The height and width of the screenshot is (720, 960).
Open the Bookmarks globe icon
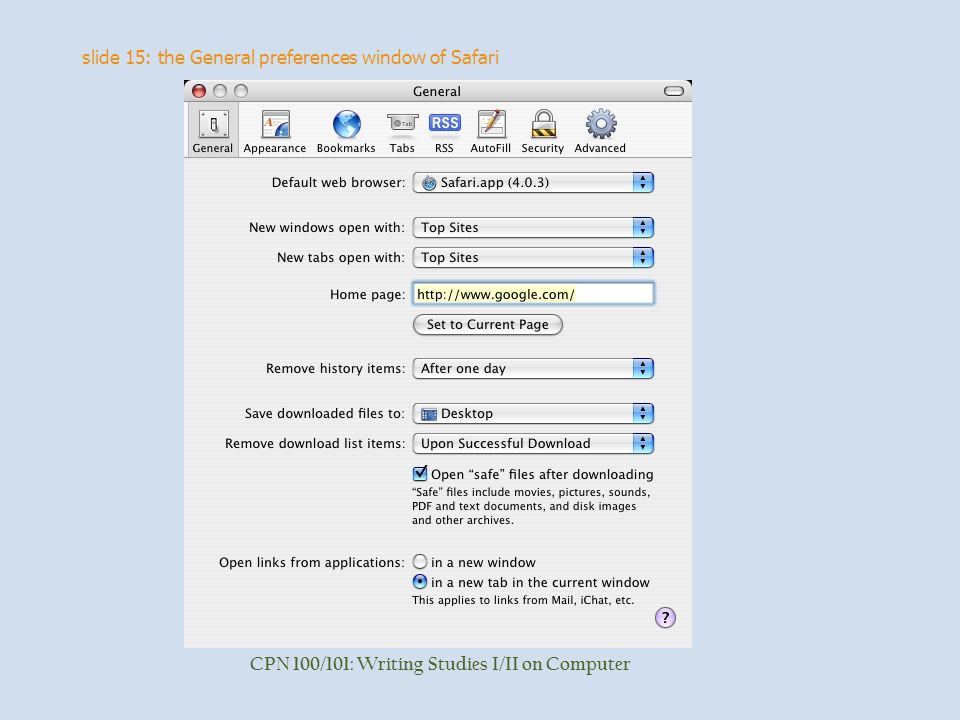coord(346,131)
